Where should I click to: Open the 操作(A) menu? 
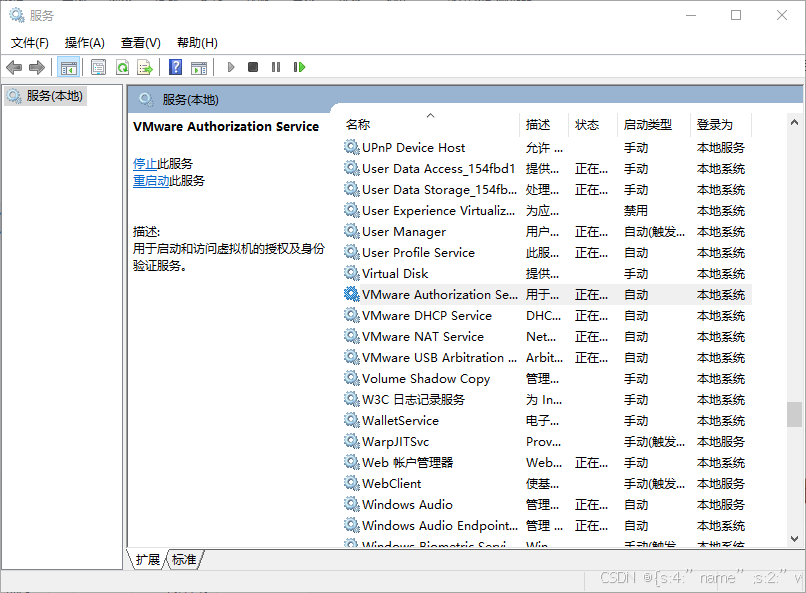(x=85, y=43)
